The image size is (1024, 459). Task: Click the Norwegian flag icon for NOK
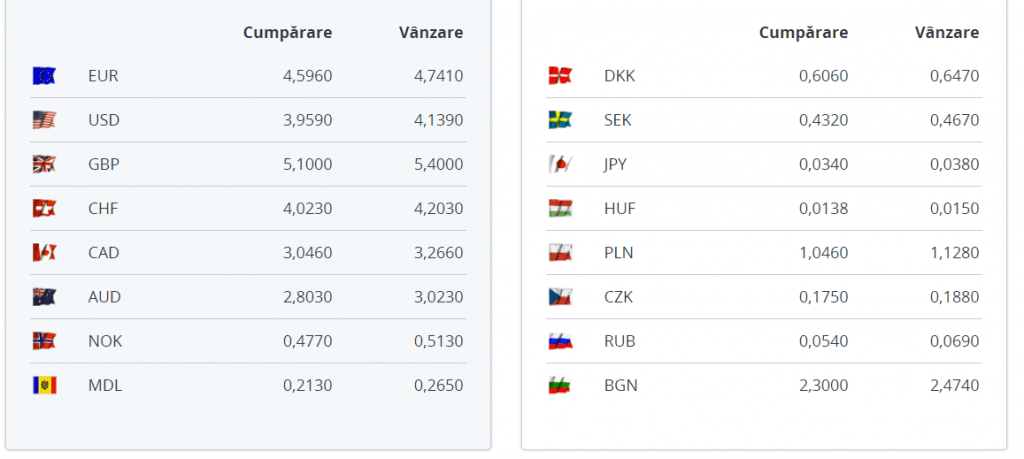pos(44,341)
